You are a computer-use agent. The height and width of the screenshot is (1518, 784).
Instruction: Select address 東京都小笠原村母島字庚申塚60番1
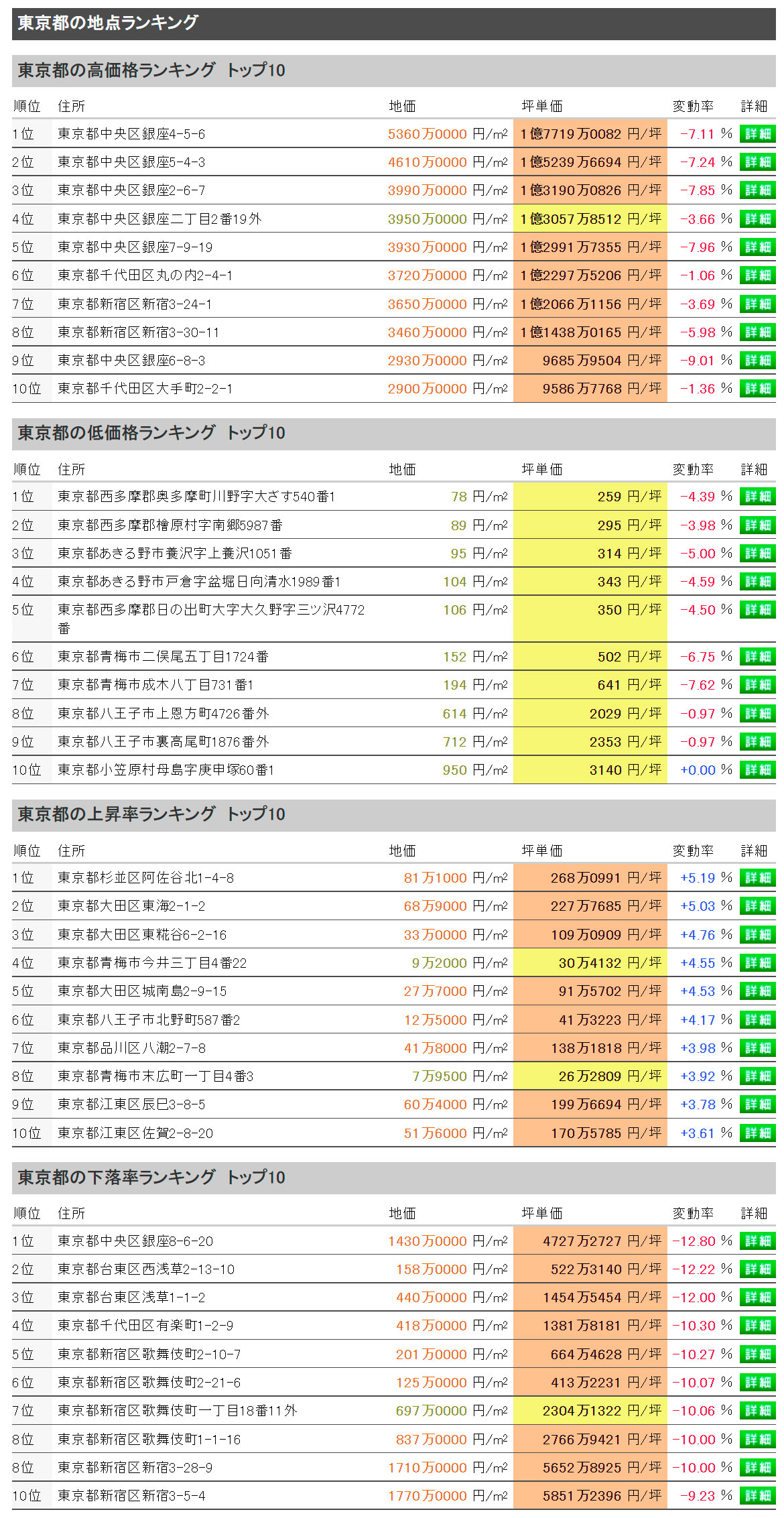tap(166, 770)
